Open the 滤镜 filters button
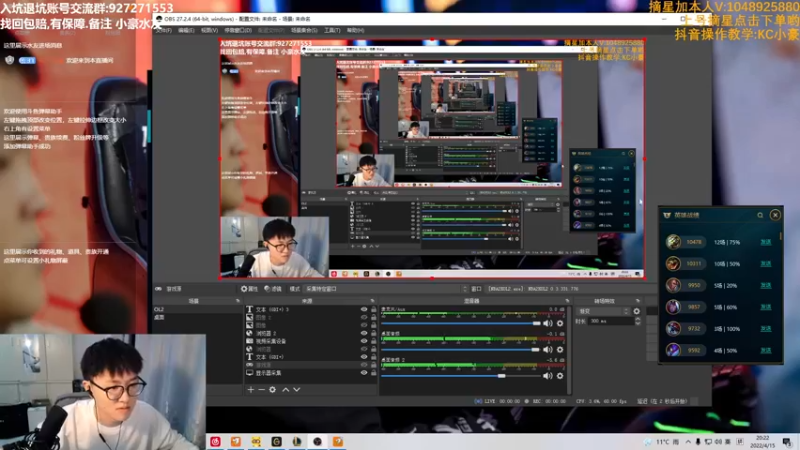Viewport: 800px width, 450px height. (x=273, y=289)
